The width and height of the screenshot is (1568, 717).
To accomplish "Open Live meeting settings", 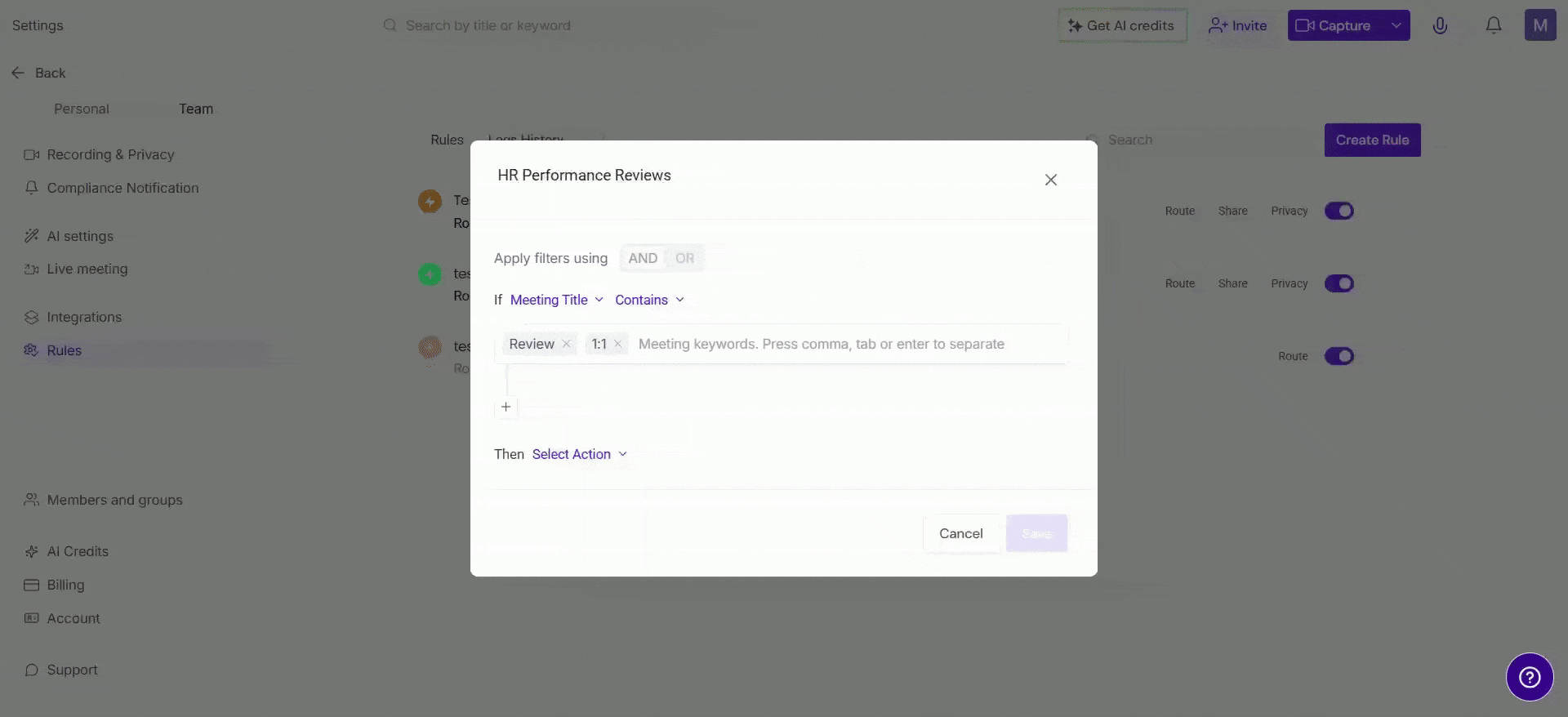I will 76,269.
